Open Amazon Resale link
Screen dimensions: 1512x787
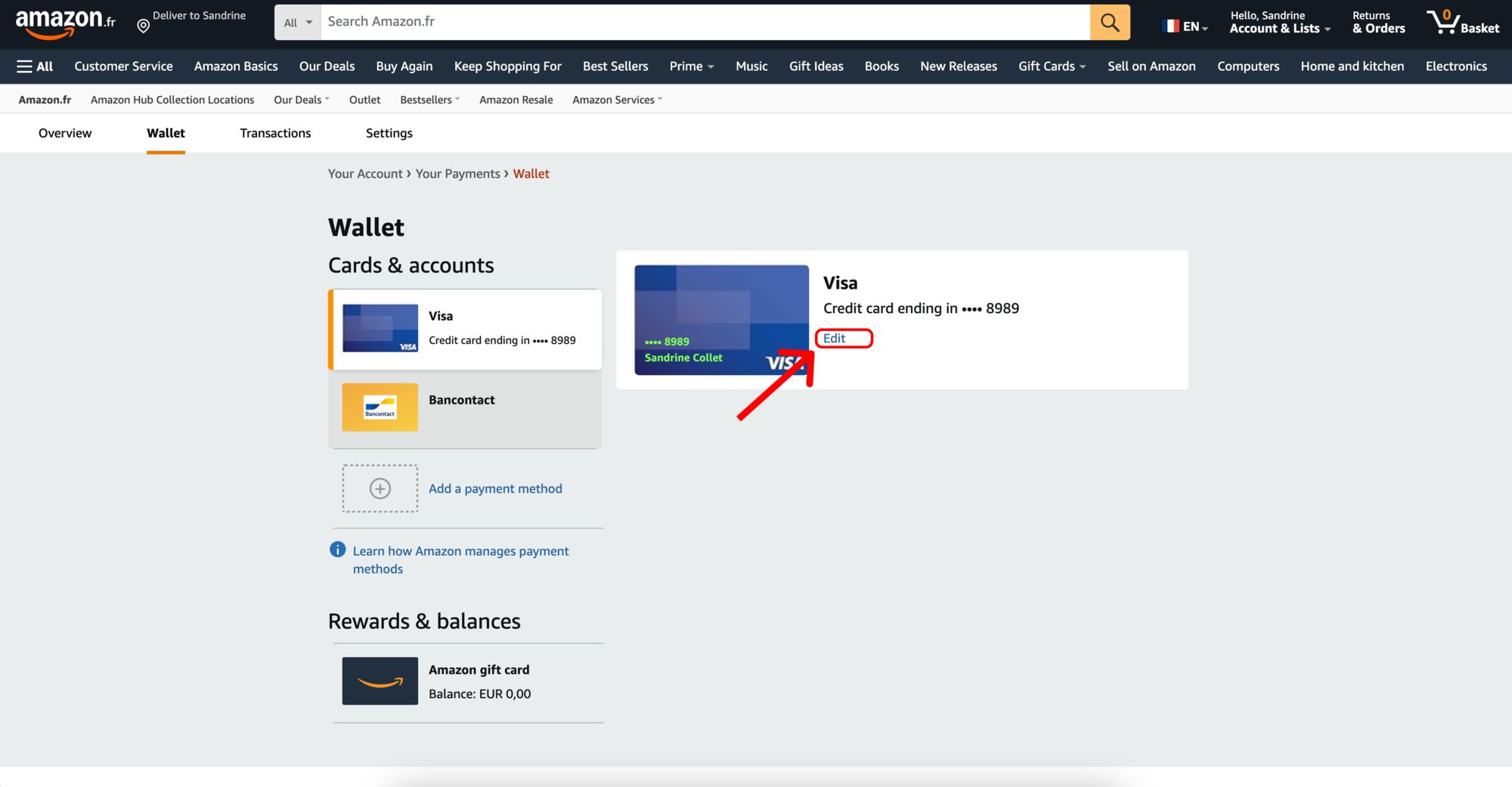pos(516,100)
